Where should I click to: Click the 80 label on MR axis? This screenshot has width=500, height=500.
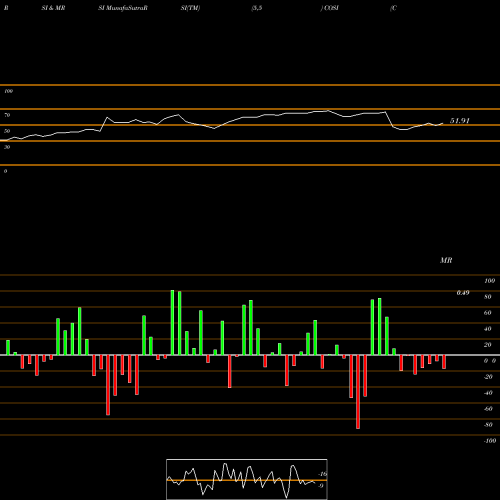point(488,297)
